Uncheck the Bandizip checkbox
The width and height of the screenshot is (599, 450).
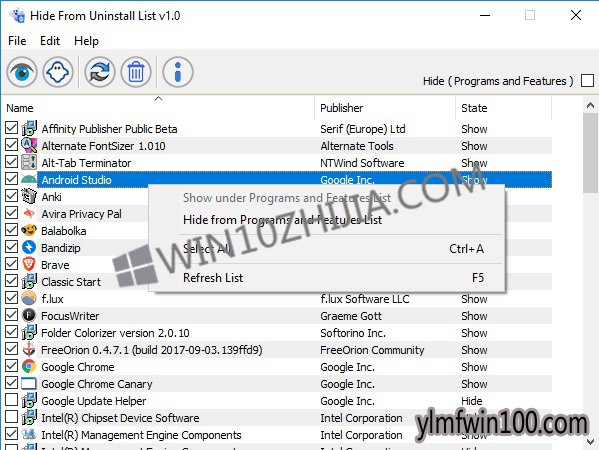[x=11, y=247]
